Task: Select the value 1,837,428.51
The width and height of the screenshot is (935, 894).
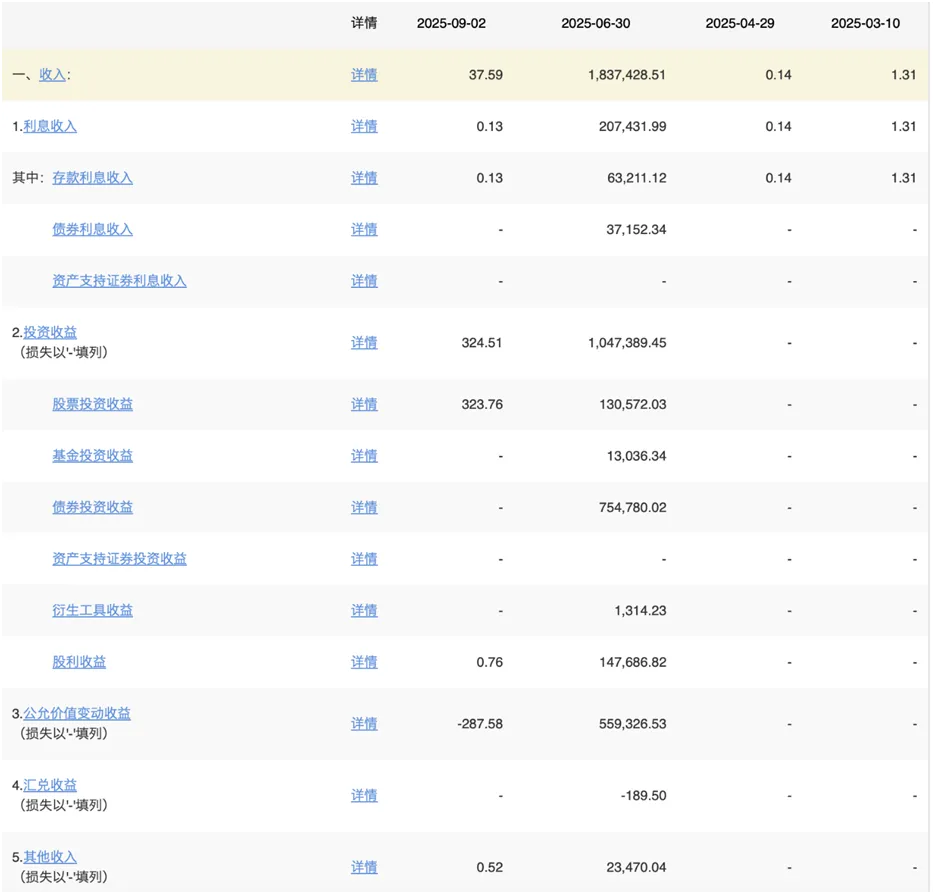Action: pos(627,75)
